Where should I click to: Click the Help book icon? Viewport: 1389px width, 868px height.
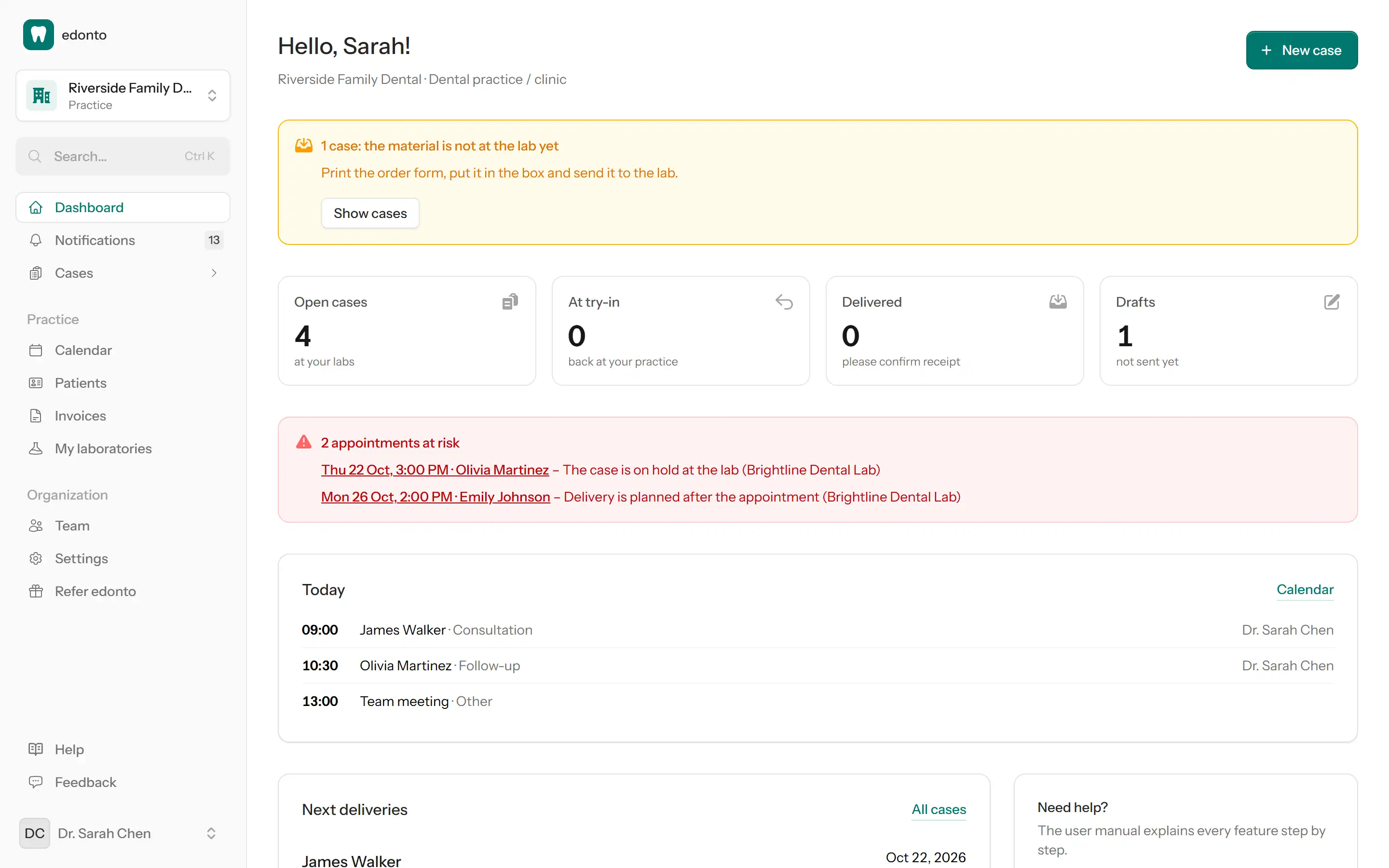click(x=36, y=749)
